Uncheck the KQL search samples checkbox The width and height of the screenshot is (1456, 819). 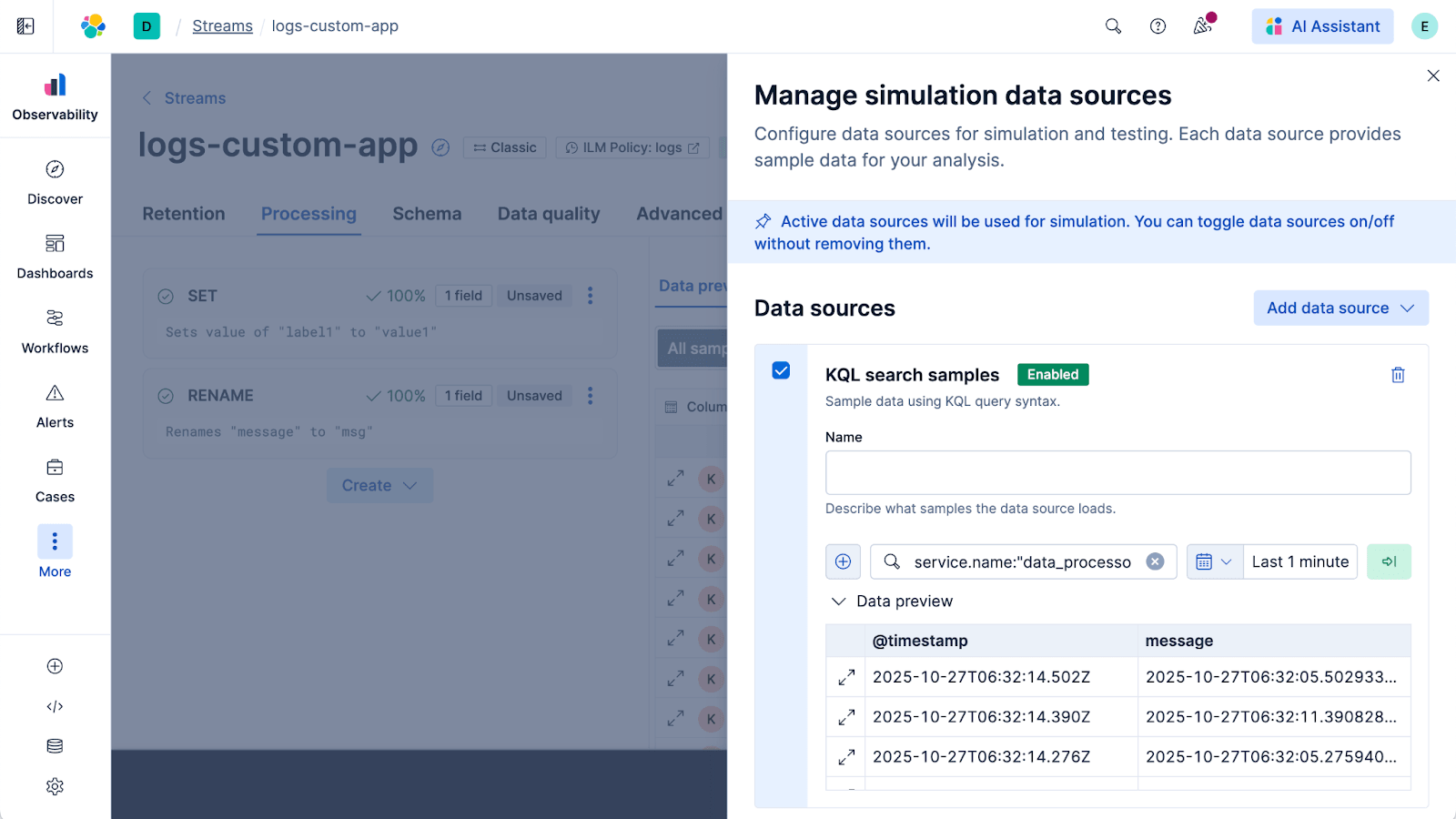click(x=780, y=370)
